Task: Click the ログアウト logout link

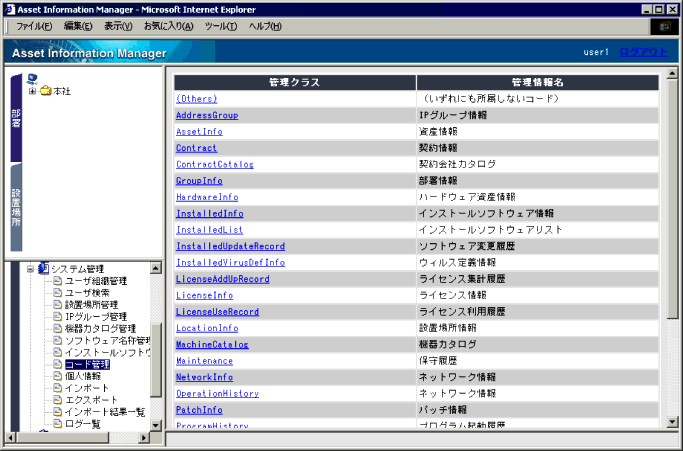Action: [643, 52]
